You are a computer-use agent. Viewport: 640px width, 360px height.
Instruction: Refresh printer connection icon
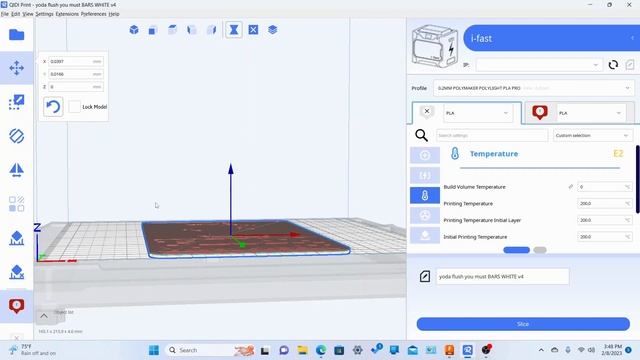613,65
